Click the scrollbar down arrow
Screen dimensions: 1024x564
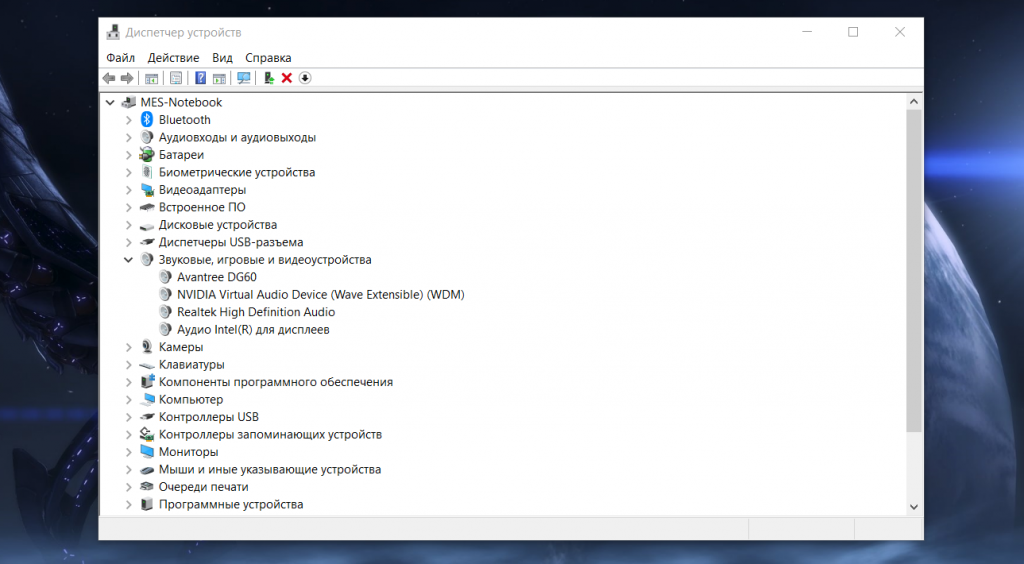pos(914,507)
